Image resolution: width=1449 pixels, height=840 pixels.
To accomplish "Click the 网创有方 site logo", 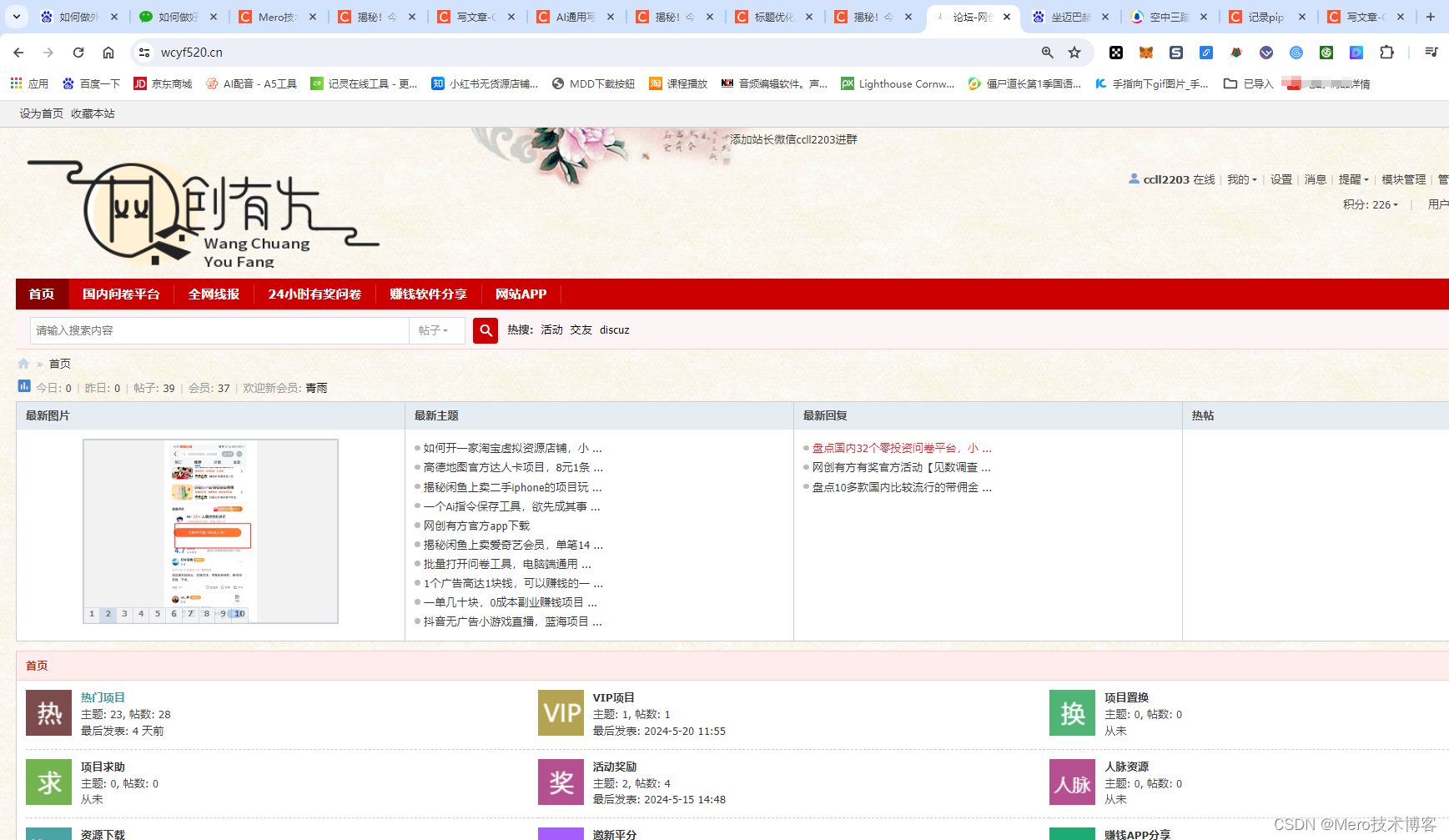I will pyautogui.click(x=202, y=213).
